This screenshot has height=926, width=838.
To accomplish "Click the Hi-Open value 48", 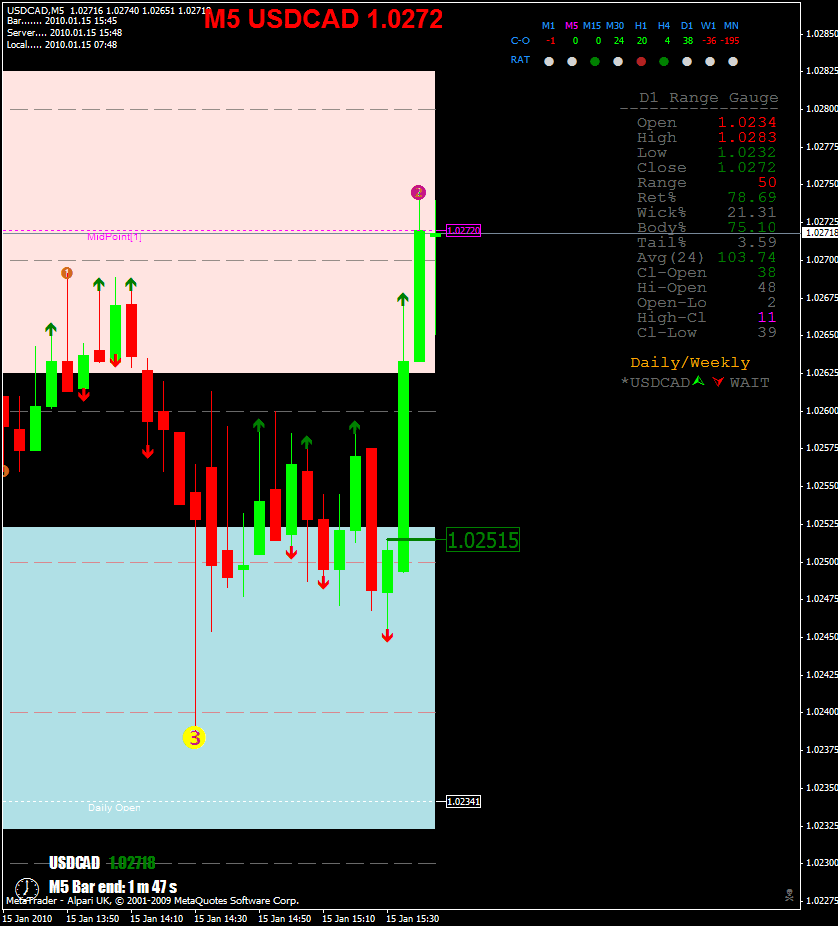I will pyautogui.click(x=767, y=288).
